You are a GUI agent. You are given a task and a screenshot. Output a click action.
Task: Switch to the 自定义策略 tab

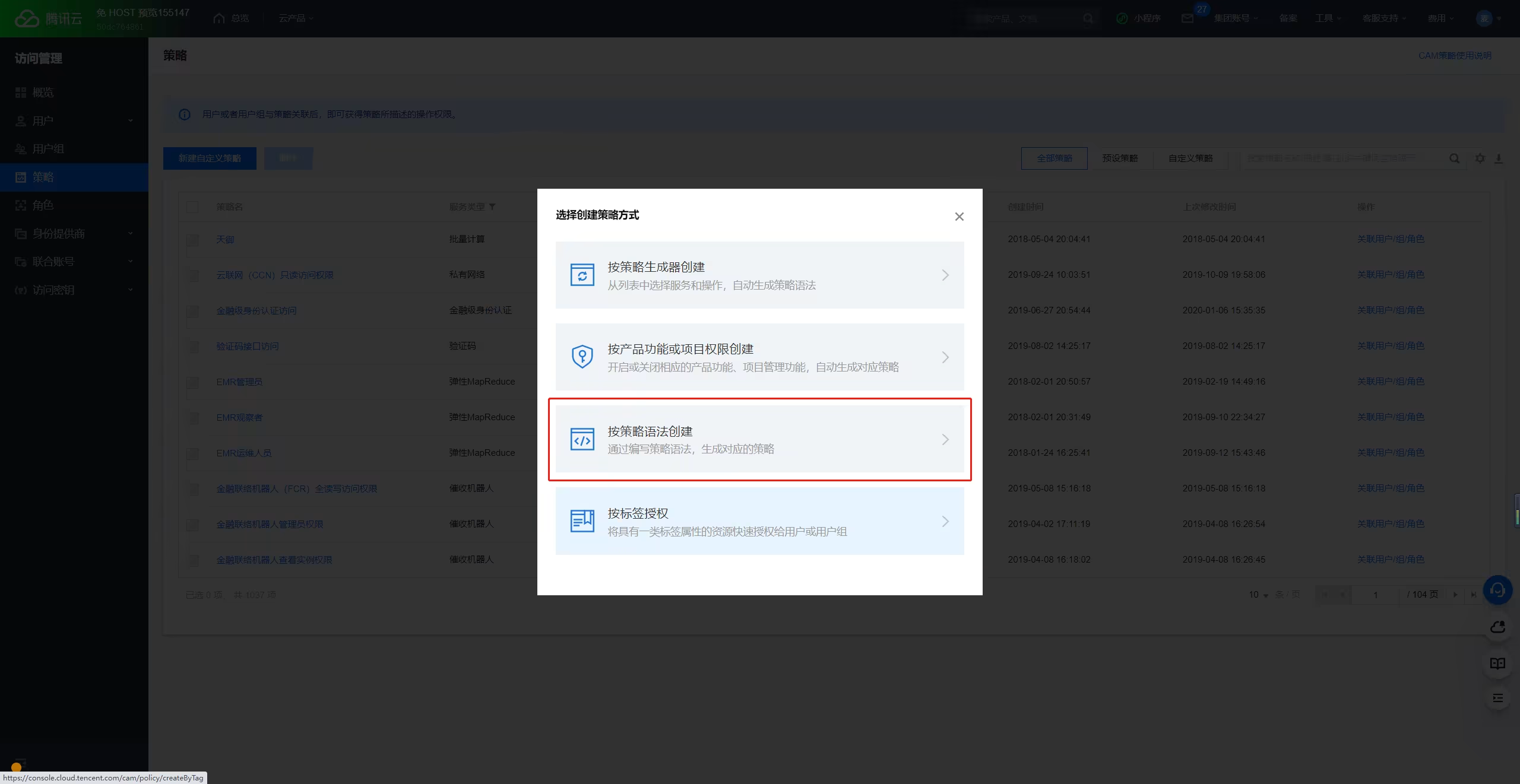(1190, 158)
